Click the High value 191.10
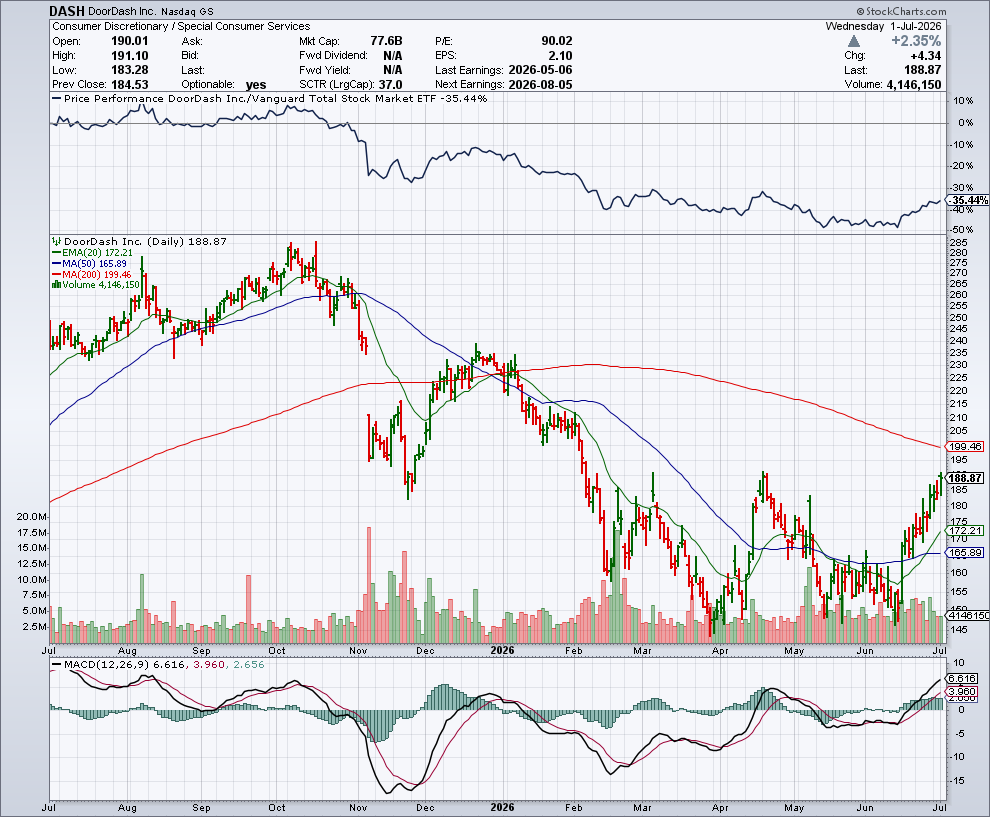 129,56
